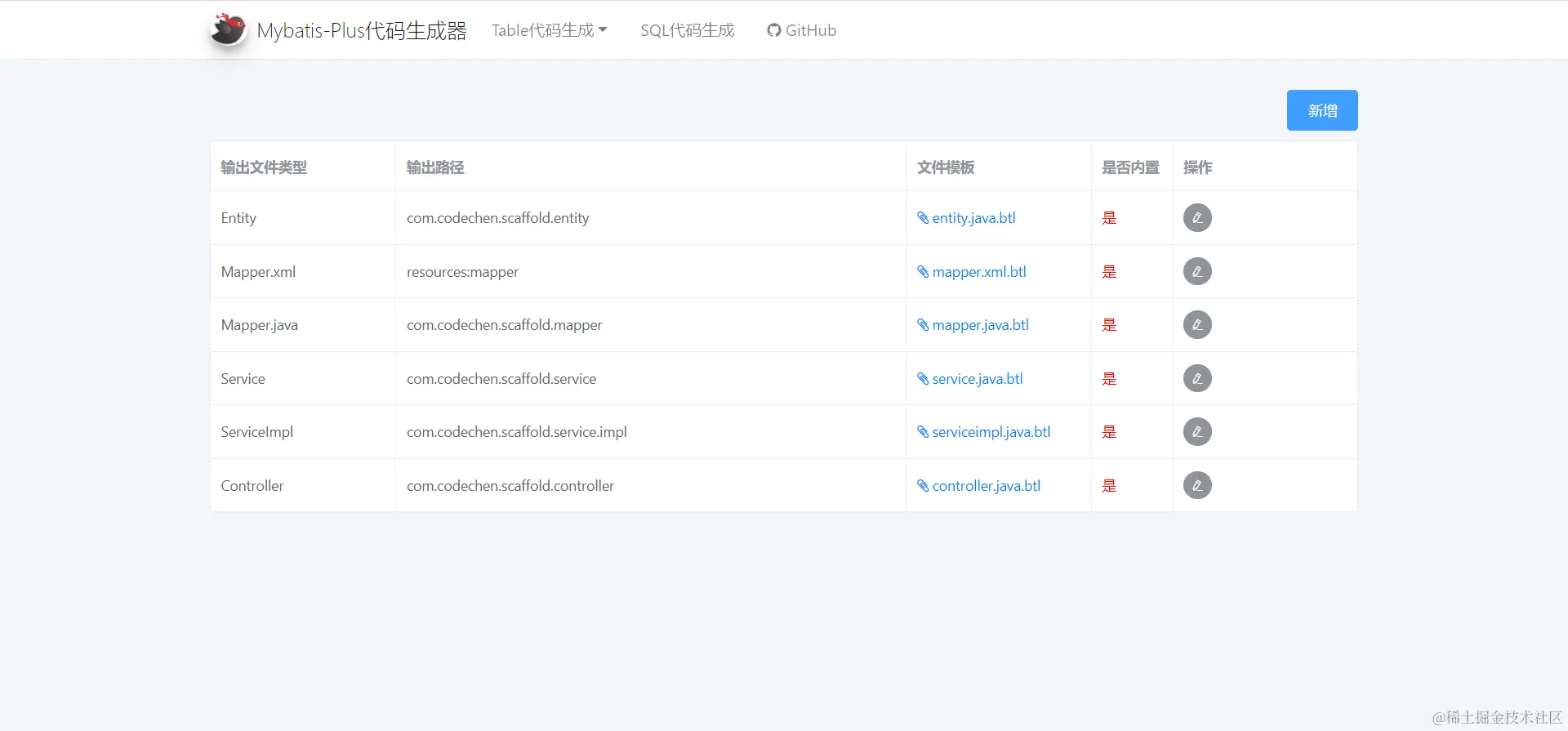Click path com.codechen.scaffold.entity
The height and width of the screenshot is (731, 1568).
coord(498,218)
